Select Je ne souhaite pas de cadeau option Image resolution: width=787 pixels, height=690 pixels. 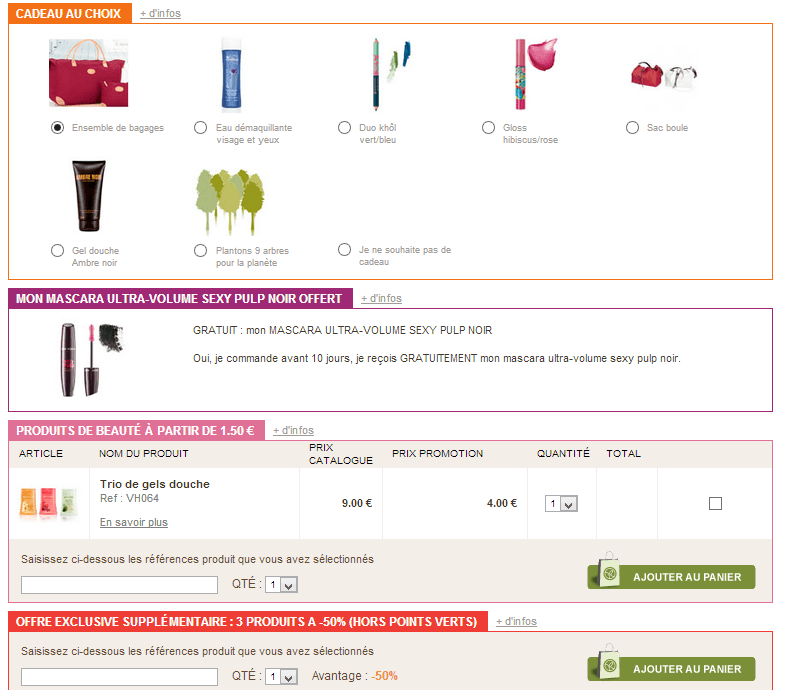[x=344, y=249]
